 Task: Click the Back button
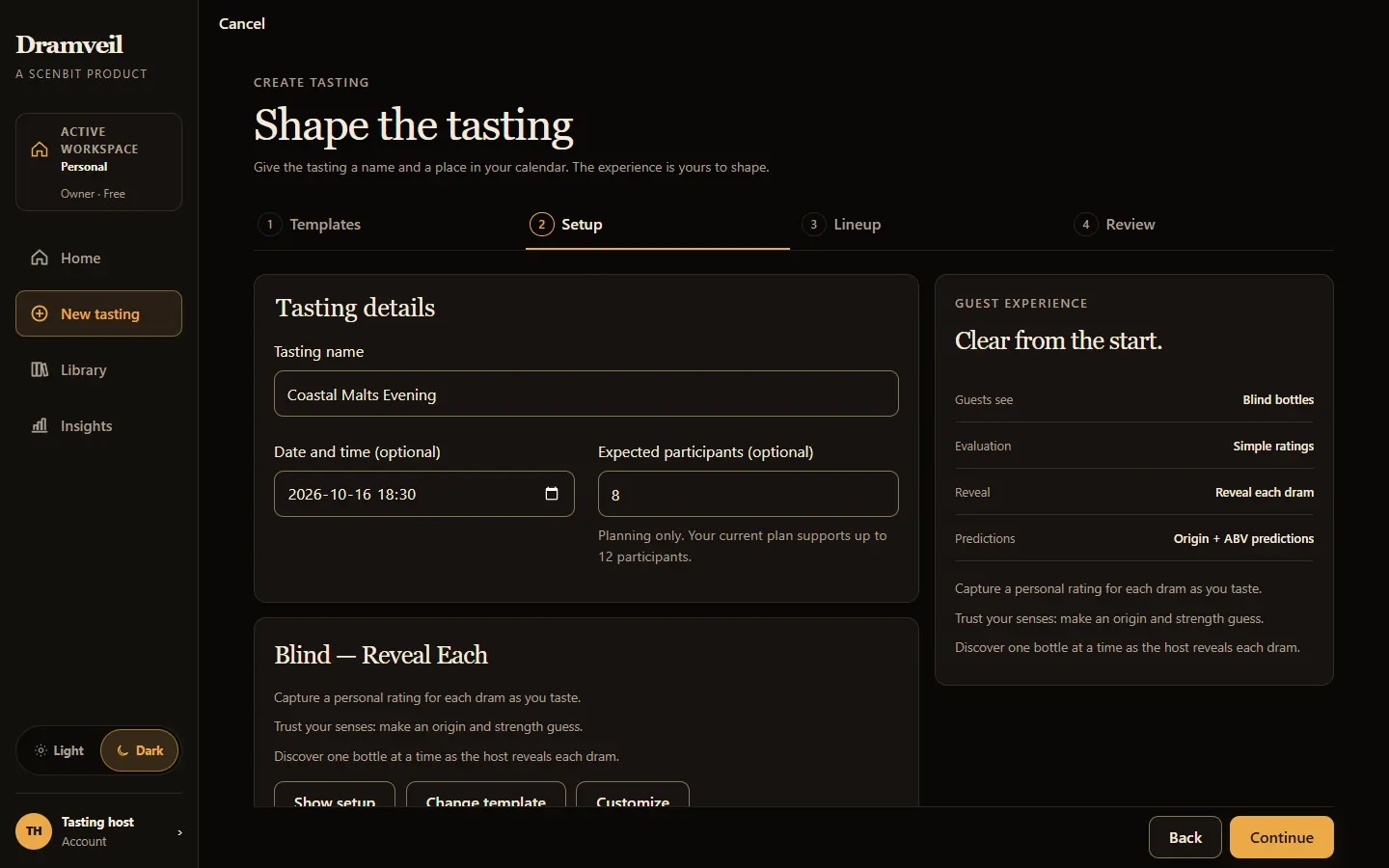1185,837
